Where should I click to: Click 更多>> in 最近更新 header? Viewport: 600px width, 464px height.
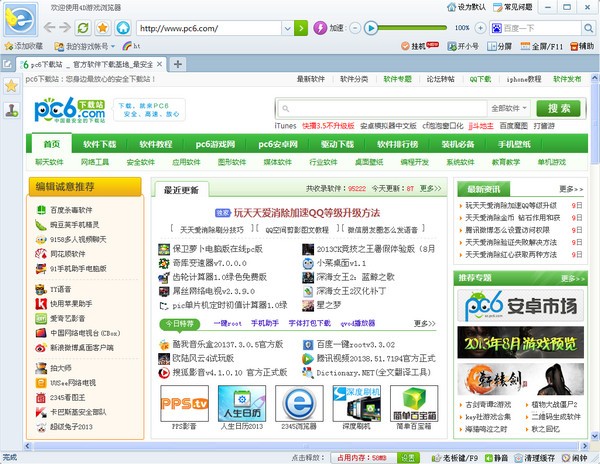(x=430, y=189)
